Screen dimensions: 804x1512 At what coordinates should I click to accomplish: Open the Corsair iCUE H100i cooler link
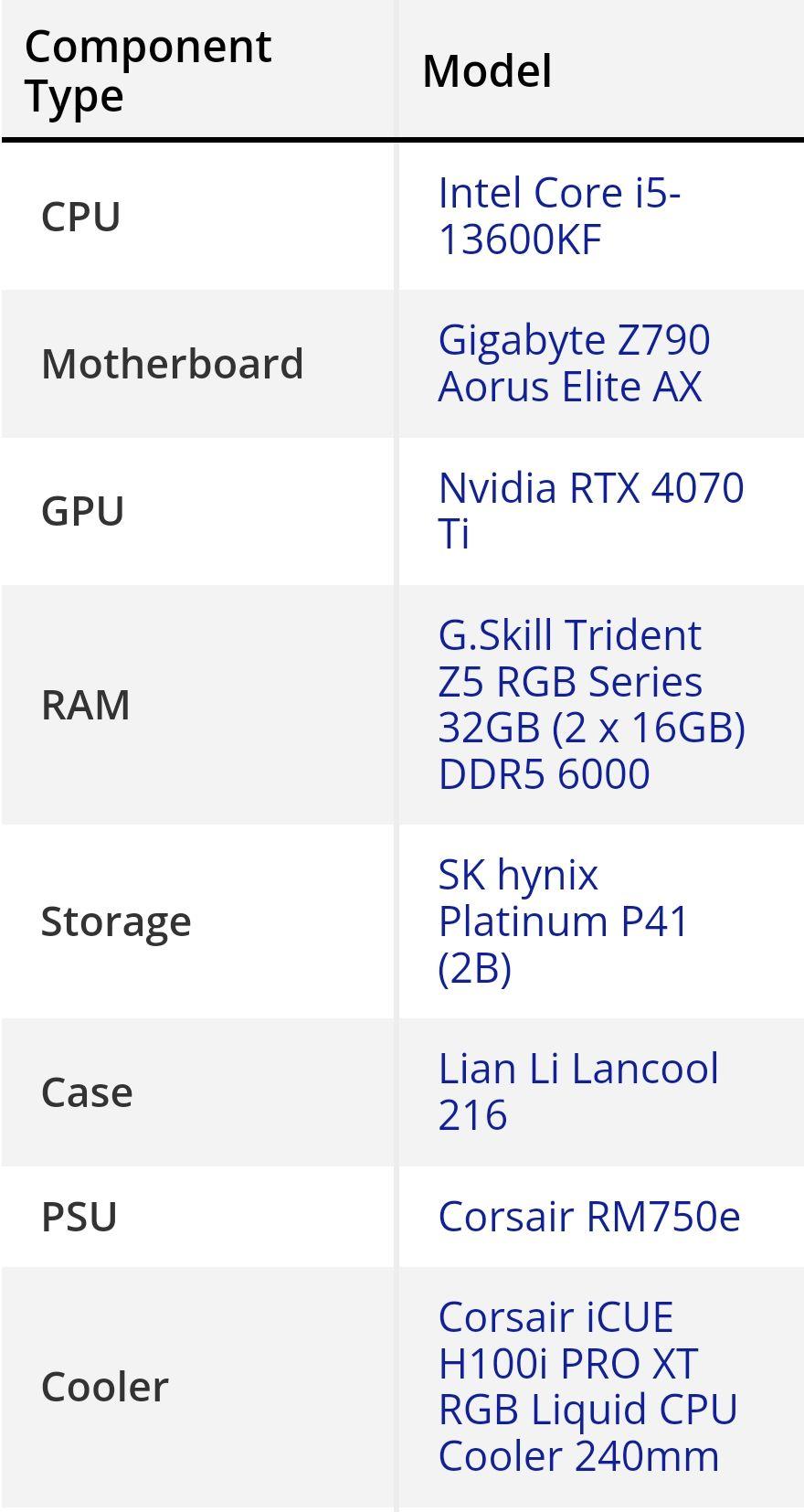click(587, 1386)
